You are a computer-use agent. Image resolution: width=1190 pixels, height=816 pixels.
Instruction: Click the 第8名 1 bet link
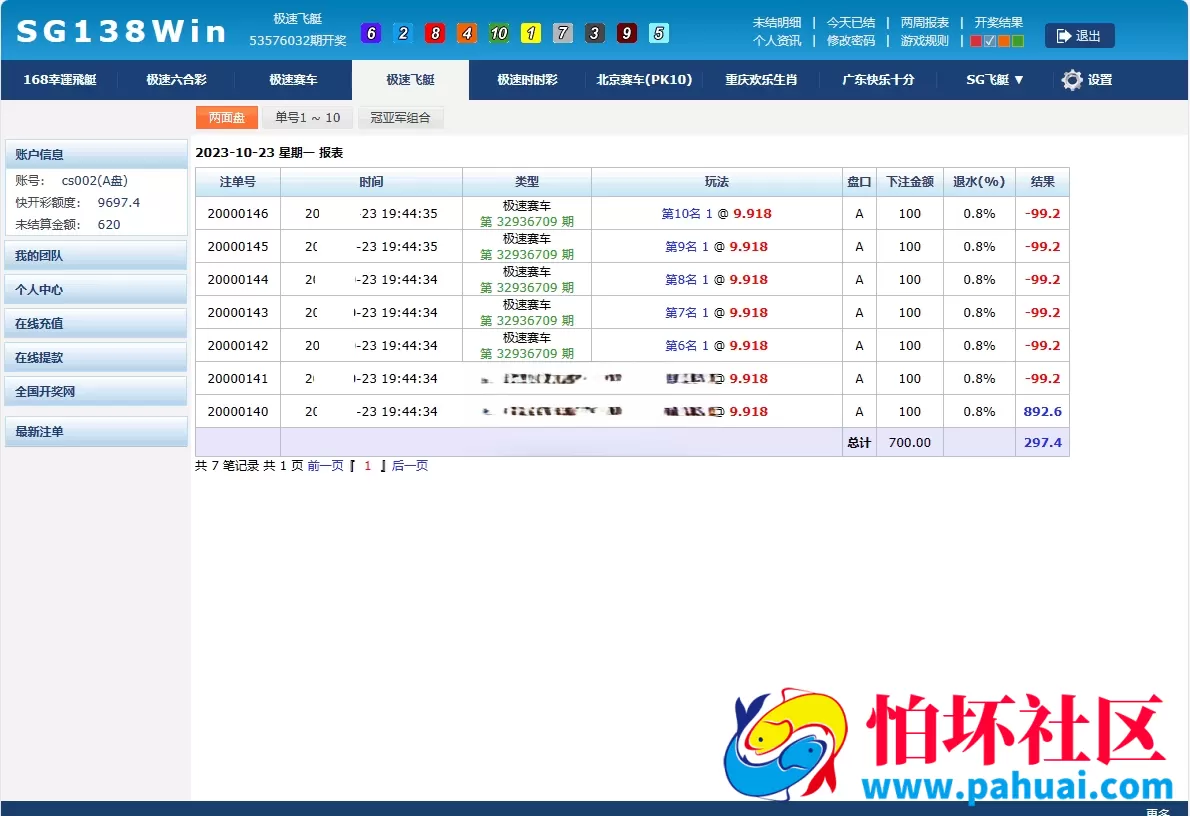click(x=687, y=279)
